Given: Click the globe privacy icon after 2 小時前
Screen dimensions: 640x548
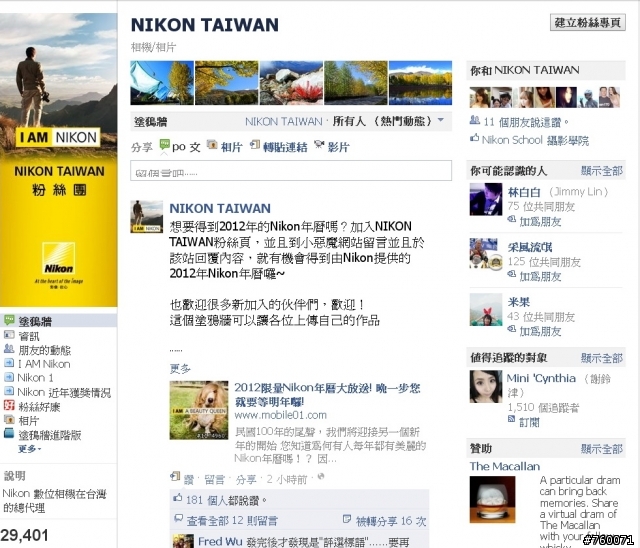Looking at the screenshot, I should (x=321, y=477).
